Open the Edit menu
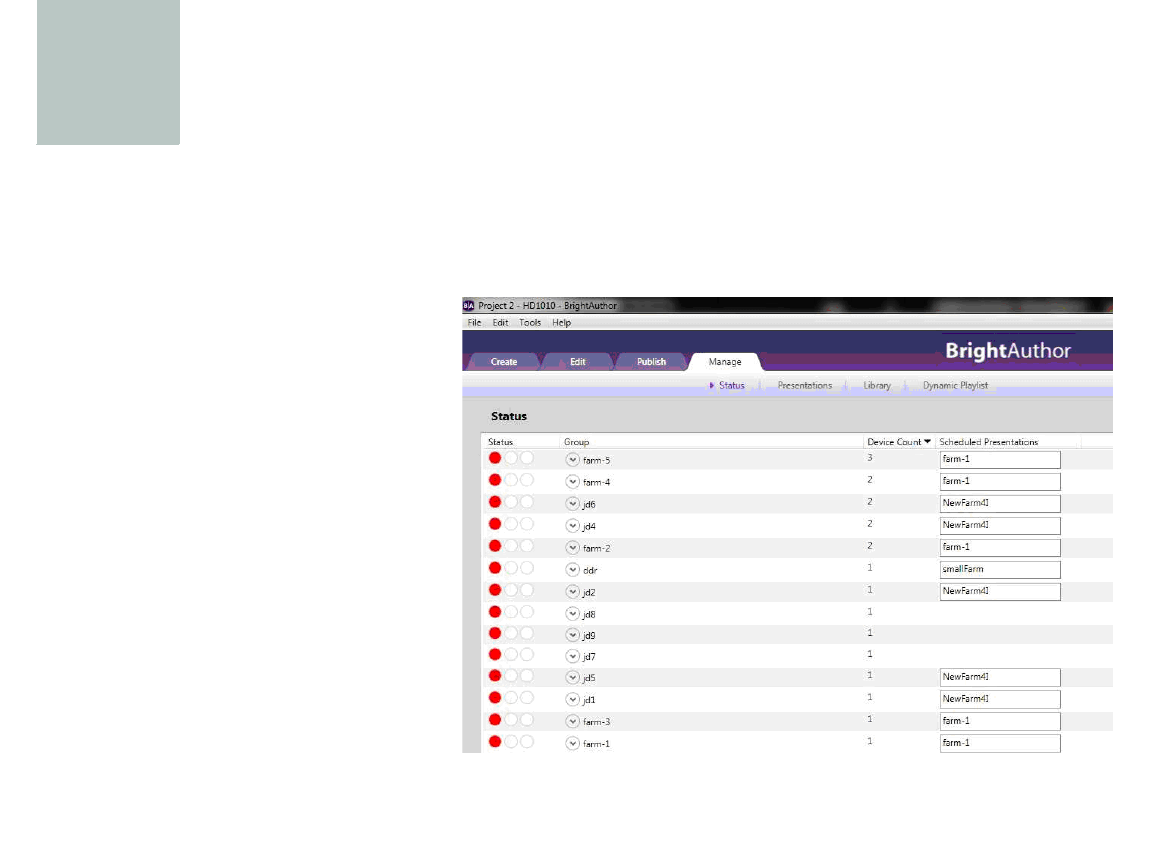Image resolution: width=1173 pixels, height=854 pixels. [x=500, y=323]
